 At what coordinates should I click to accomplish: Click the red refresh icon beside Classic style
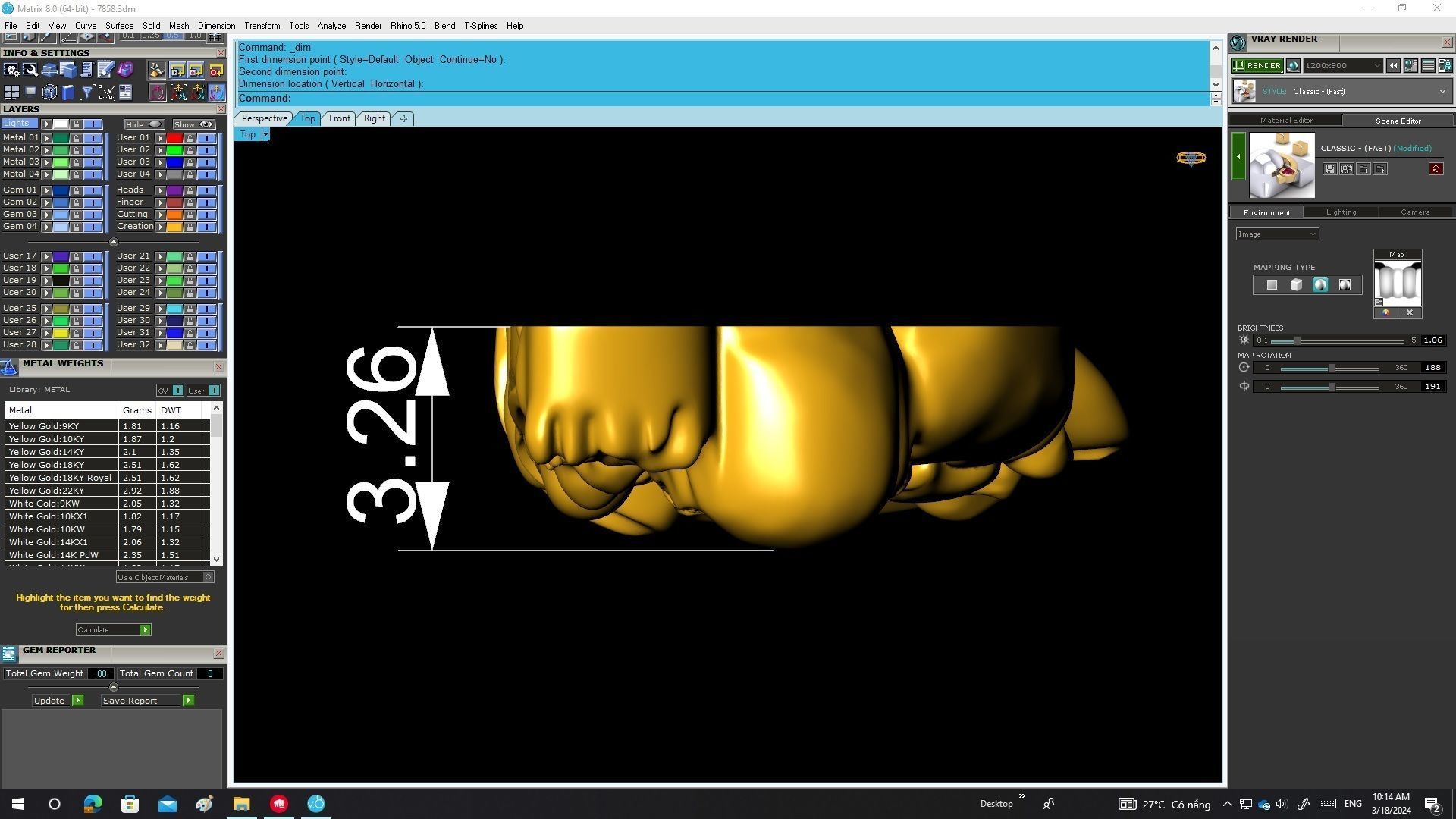pyautogui.click(x=1436, y=169)
